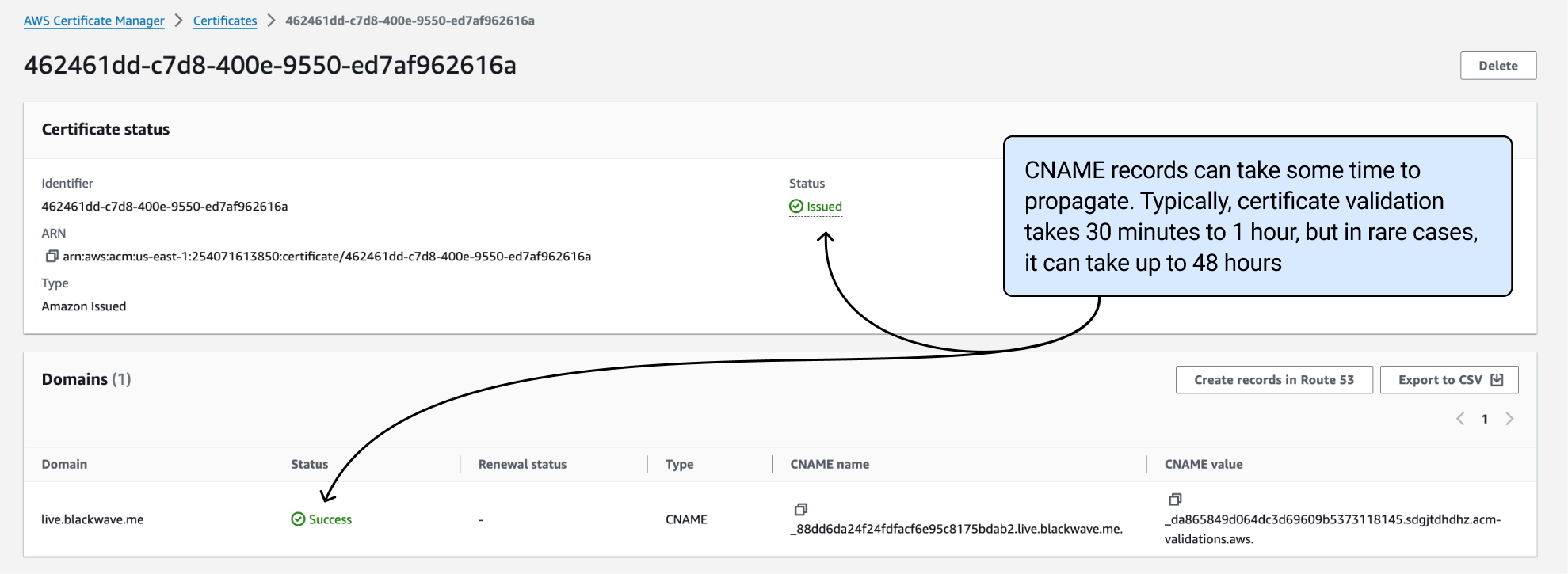Click the Issued status check icon

coord(796,207)
